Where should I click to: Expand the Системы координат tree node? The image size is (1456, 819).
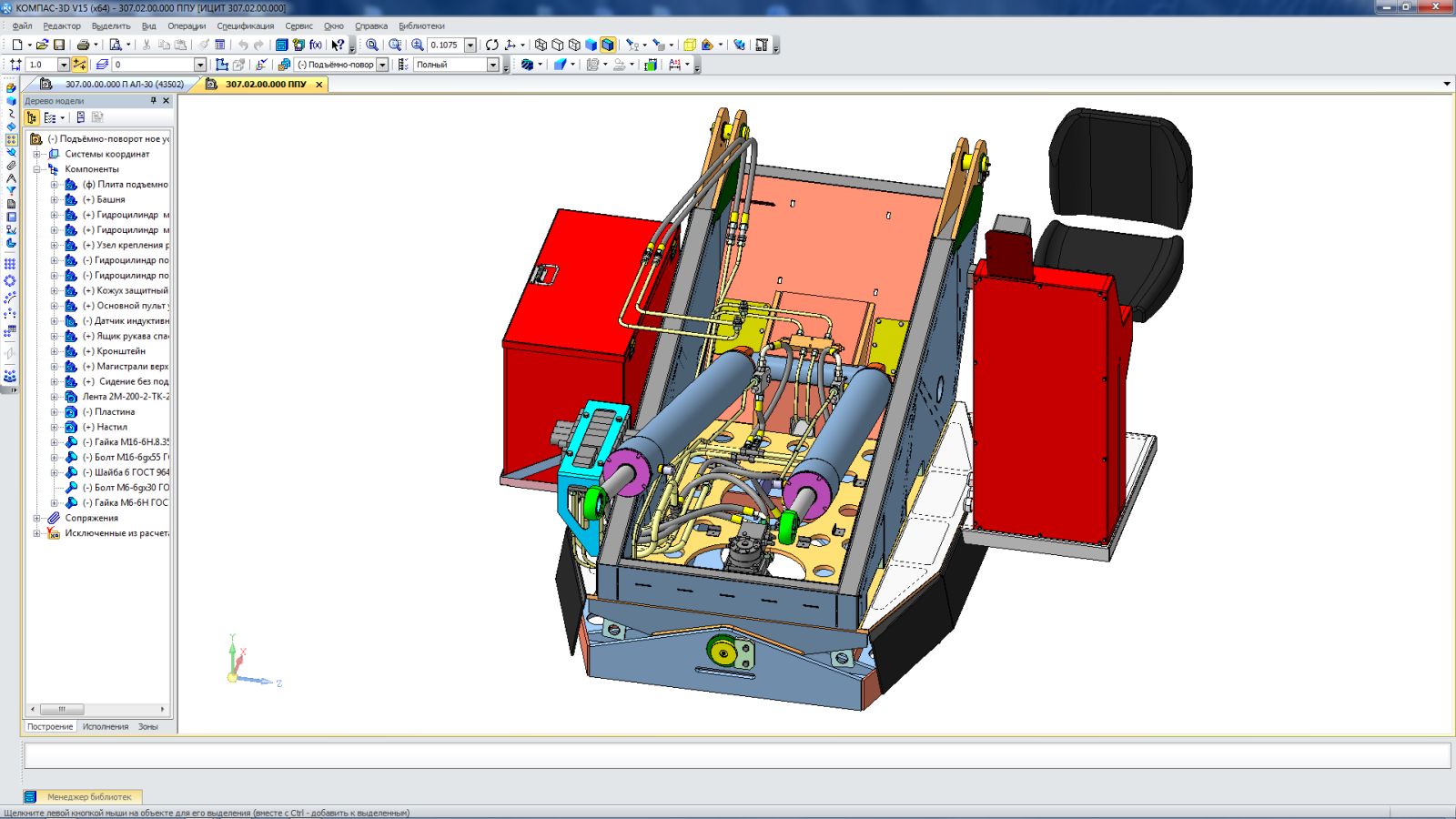[37, 154]
